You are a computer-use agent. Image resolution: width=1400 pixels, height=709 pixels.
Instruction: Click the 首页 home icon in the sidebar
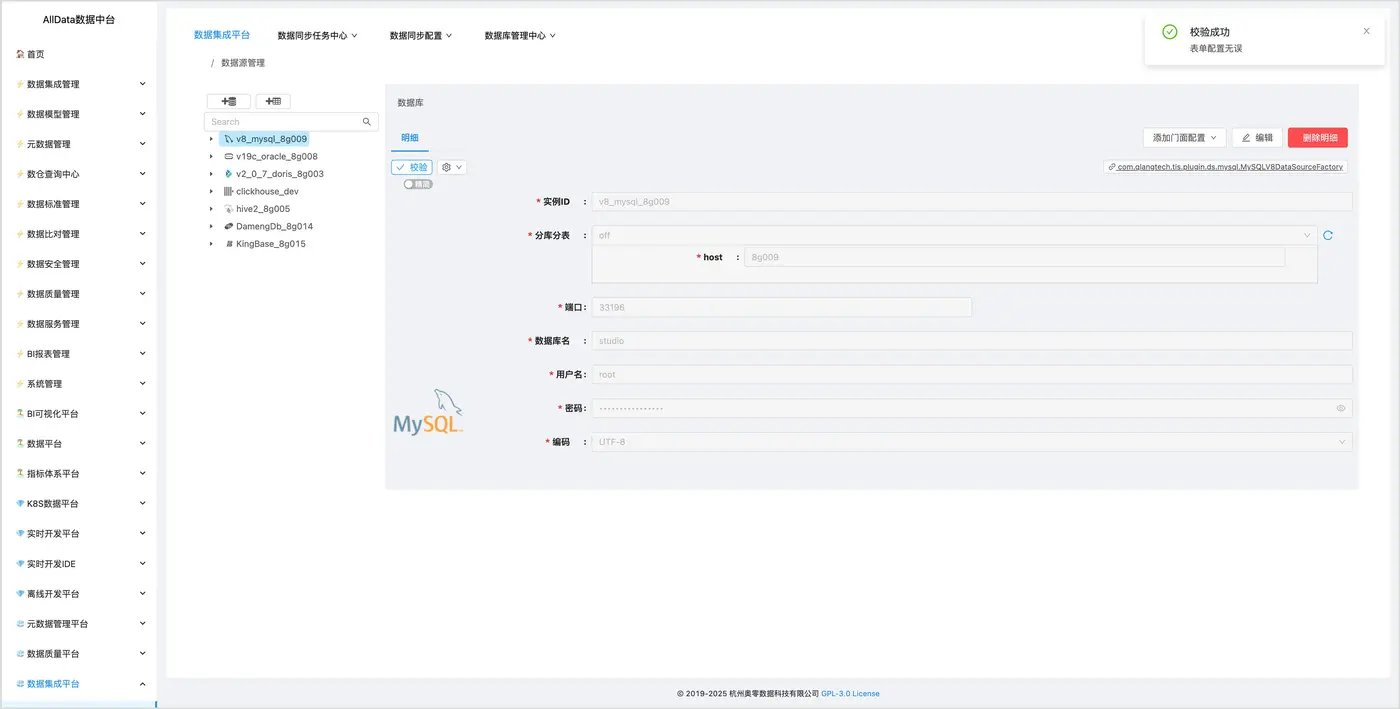[x=20, y=54]
